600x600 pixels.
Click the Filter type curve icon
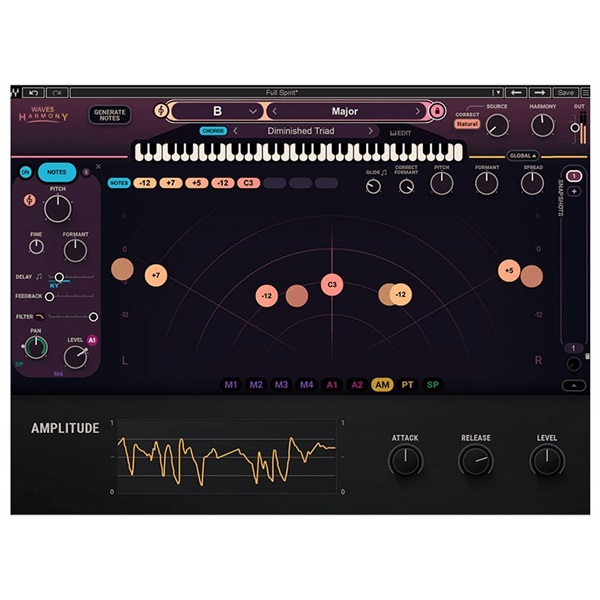tap(40, 316)
